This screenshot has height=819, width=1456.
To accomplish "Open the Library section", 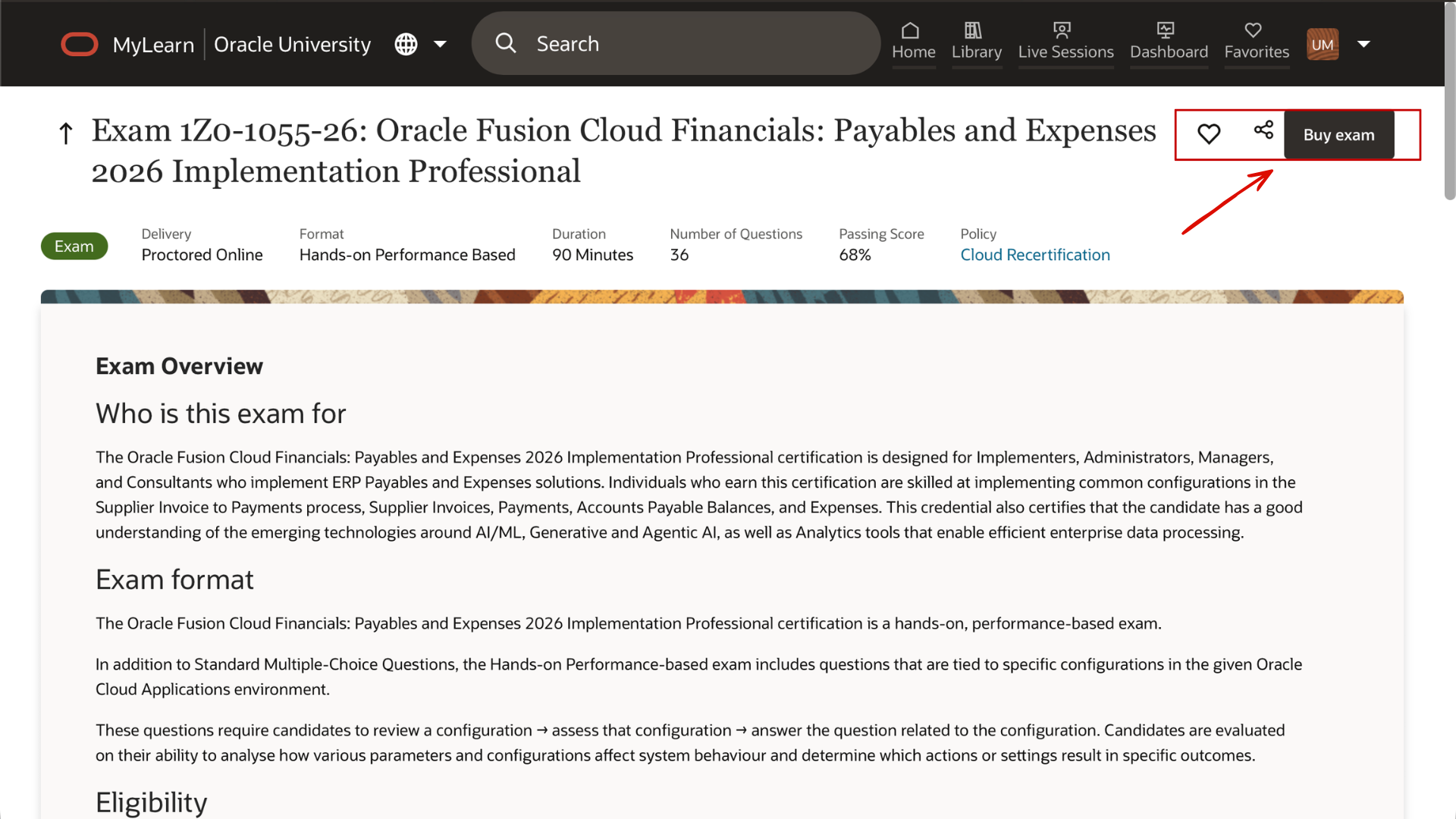I will pos(977,42).
